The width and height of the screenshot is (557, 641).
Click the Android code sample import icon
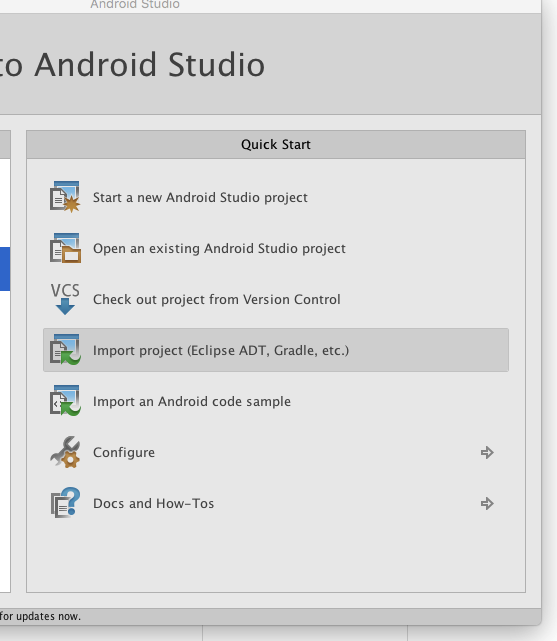pos(65,401)
